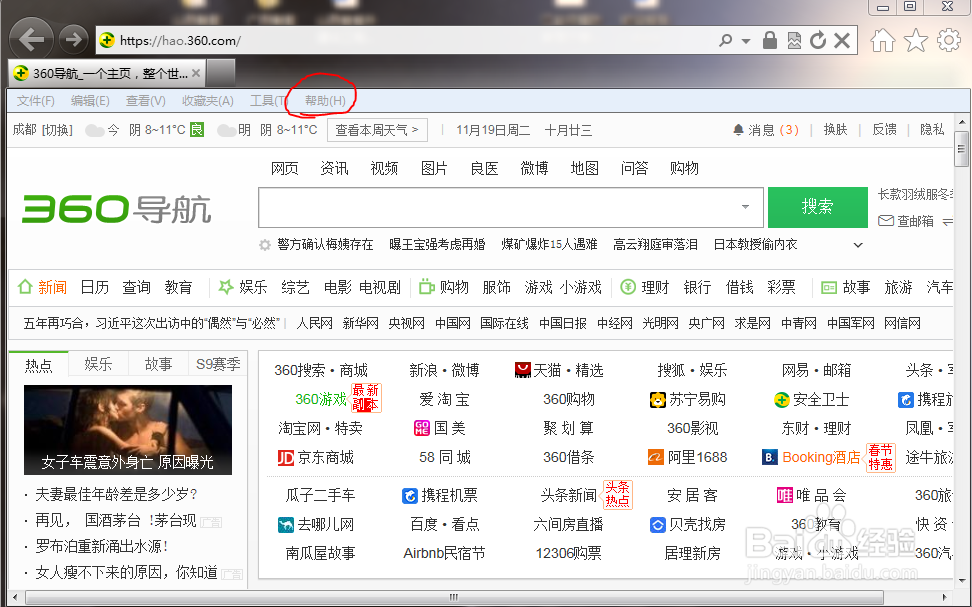The image size is (972, 607).
Task: Open 苏宁易购 site link
Action: [x=687, y=399]
